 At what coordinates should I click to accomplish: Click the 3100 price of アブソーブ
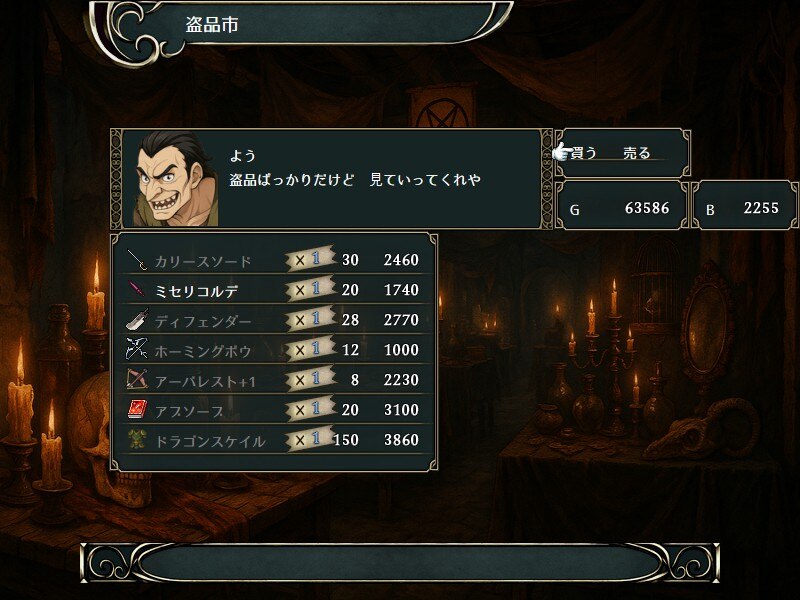(401, 410)
